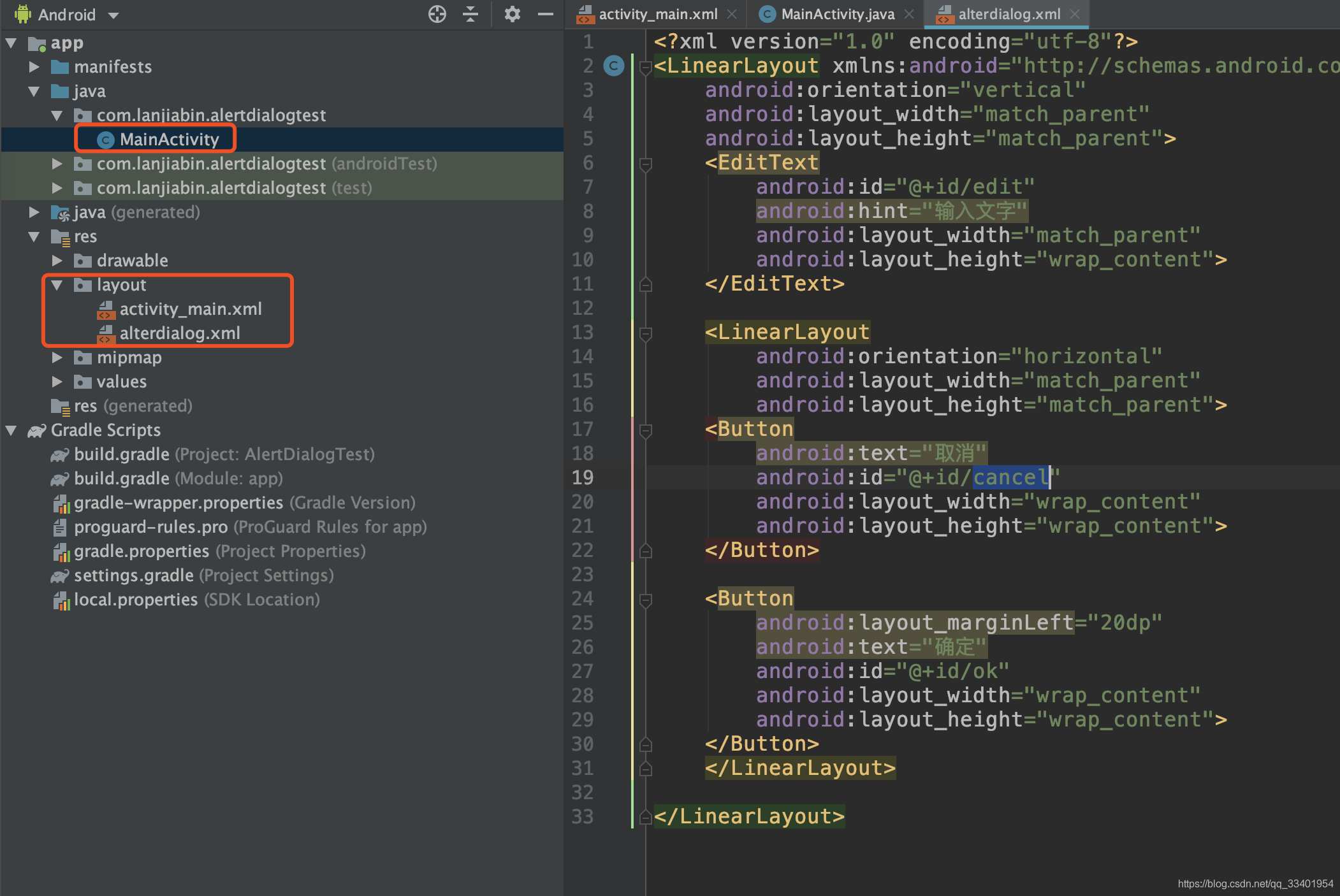Select the drawable folder row
The height and width of the screenshot is (896, 1340).
(x=282, y=261)
